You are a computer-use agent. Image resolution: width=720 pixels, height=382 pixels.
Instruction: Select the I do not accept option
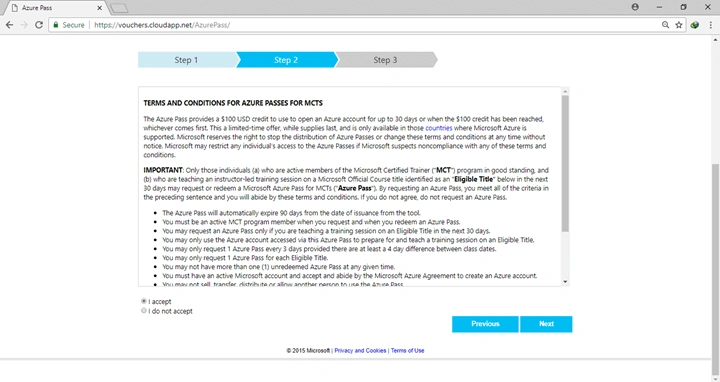click(x=144, y=311)
